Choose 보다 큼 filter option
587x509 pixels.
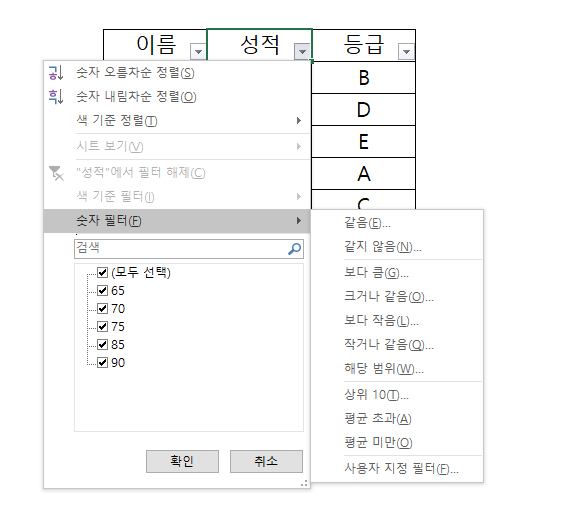[397, 272]
